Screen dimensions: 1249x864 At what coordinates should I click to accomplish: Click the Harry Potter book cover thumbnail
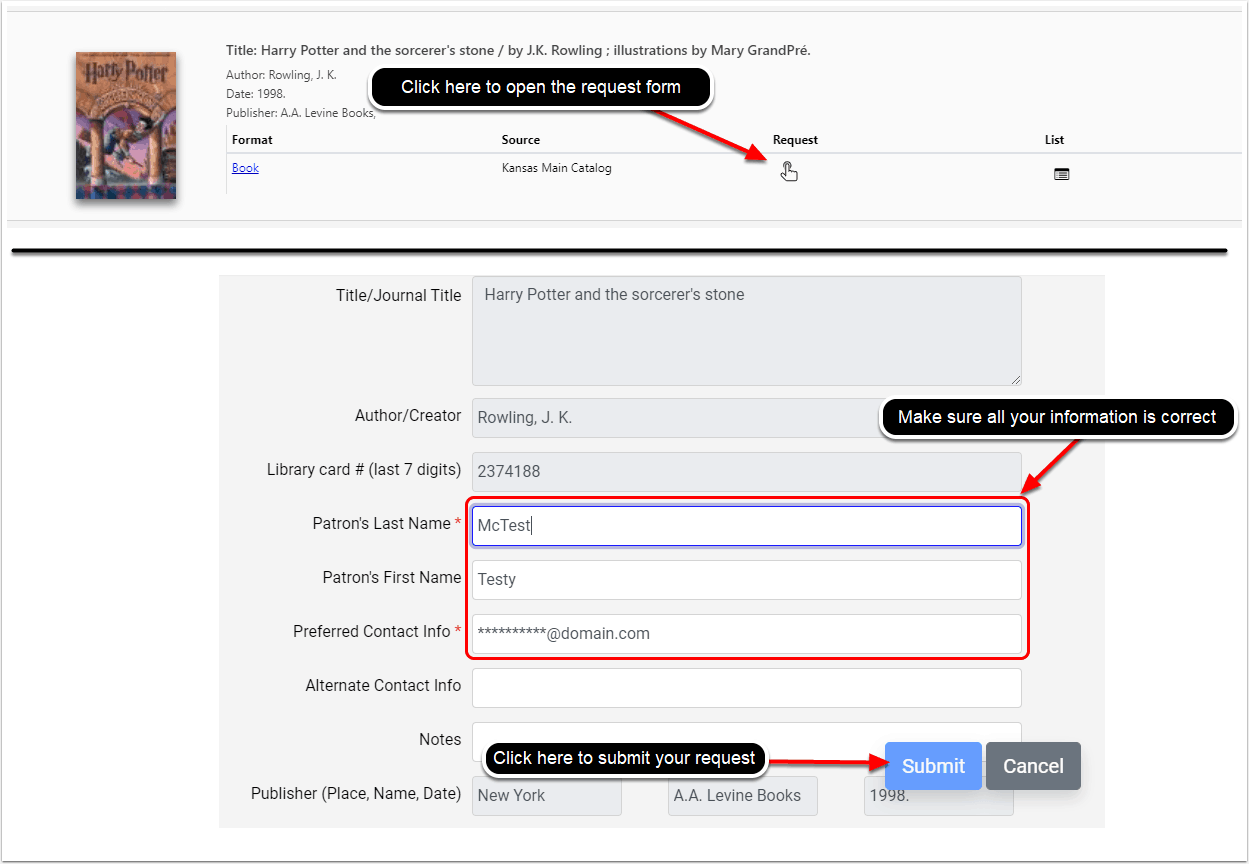126,125
